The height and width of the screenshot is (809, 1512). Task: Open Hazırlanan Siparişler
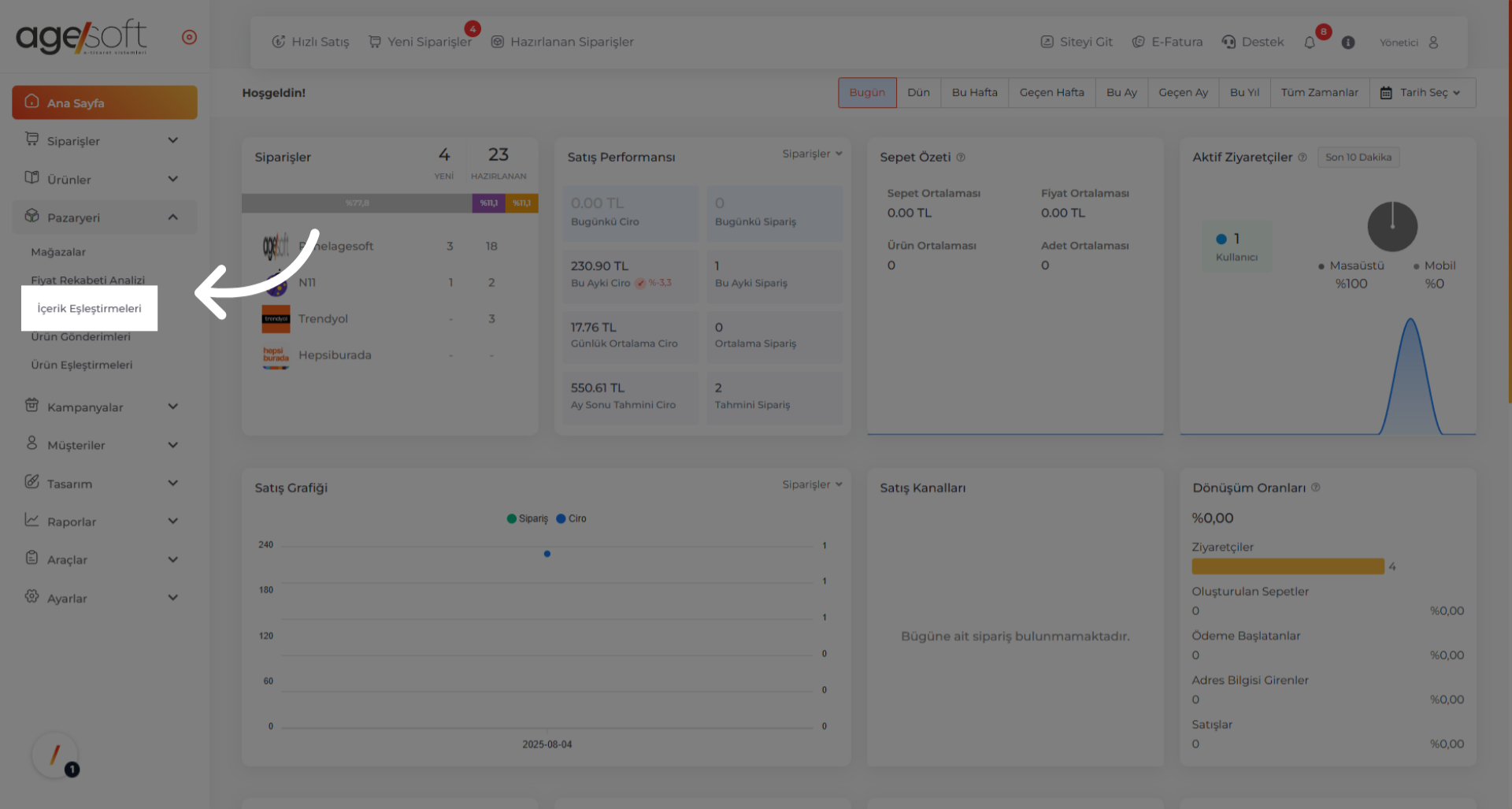pos(562,42)
